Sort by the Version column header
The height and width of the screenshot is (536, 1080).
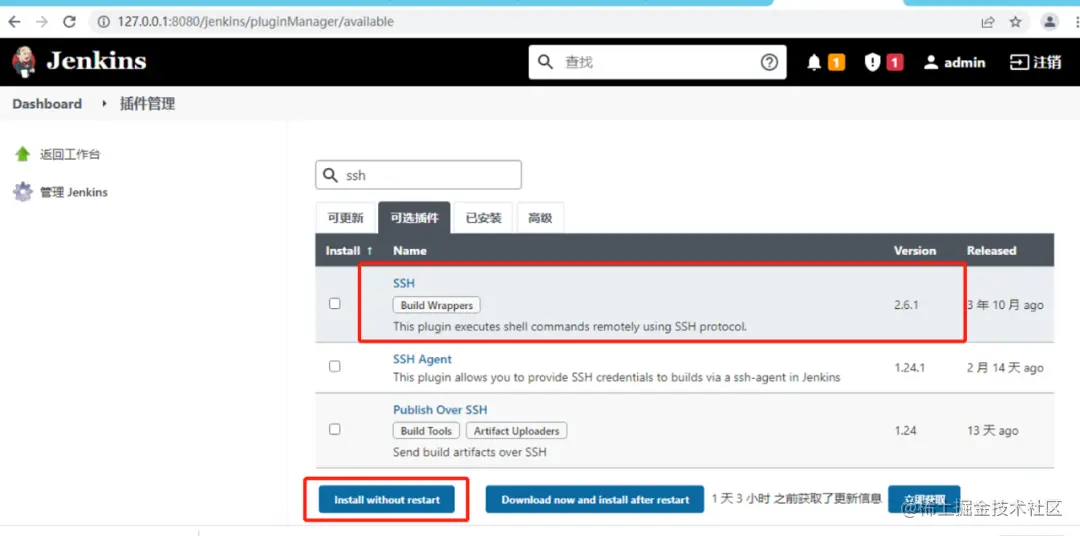tap(915, 251)
